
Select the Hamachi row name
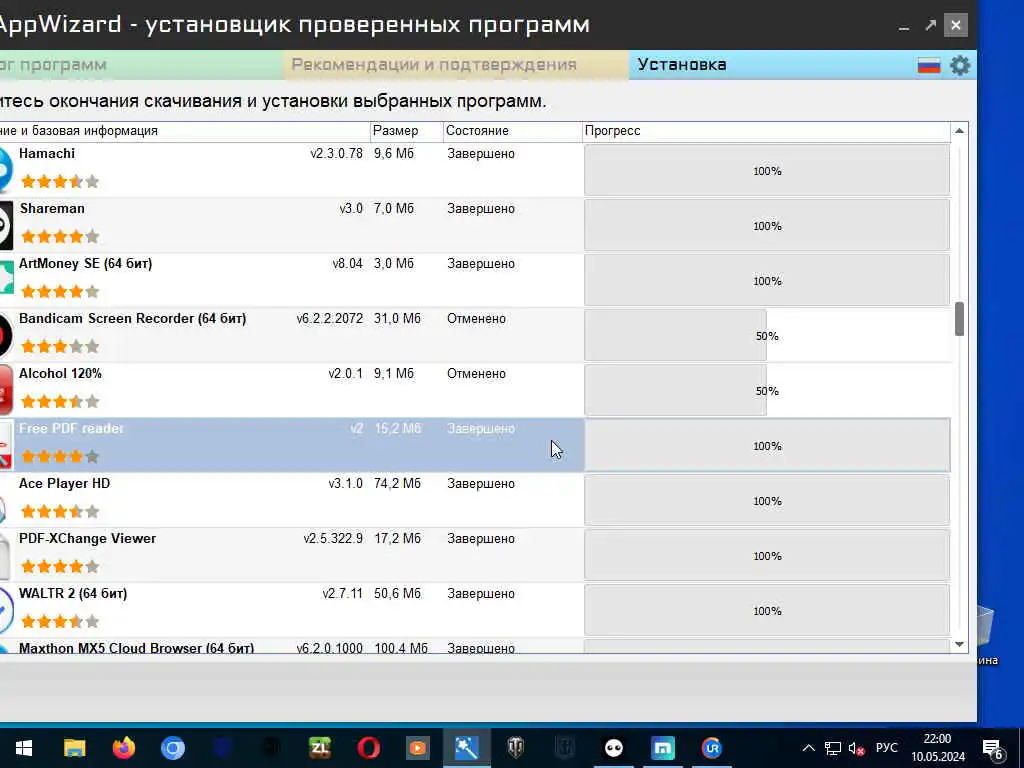click(46, 153)
